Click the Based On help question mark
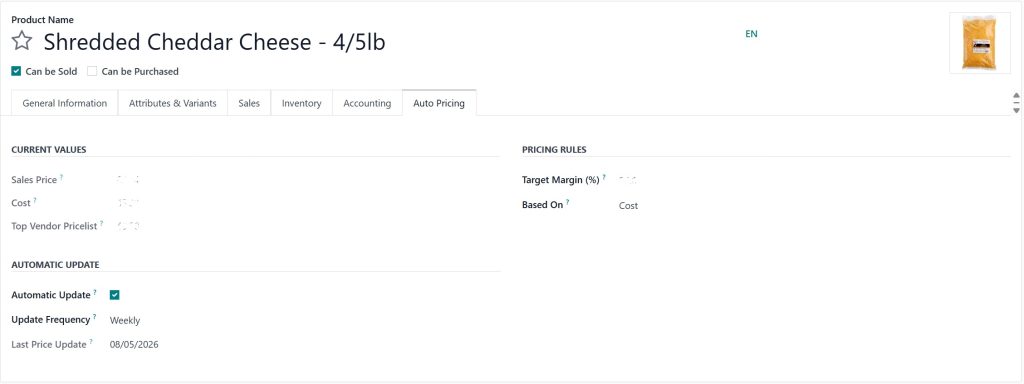The image size is (1024, 384). pyautogui.click(x=568, y=202)
